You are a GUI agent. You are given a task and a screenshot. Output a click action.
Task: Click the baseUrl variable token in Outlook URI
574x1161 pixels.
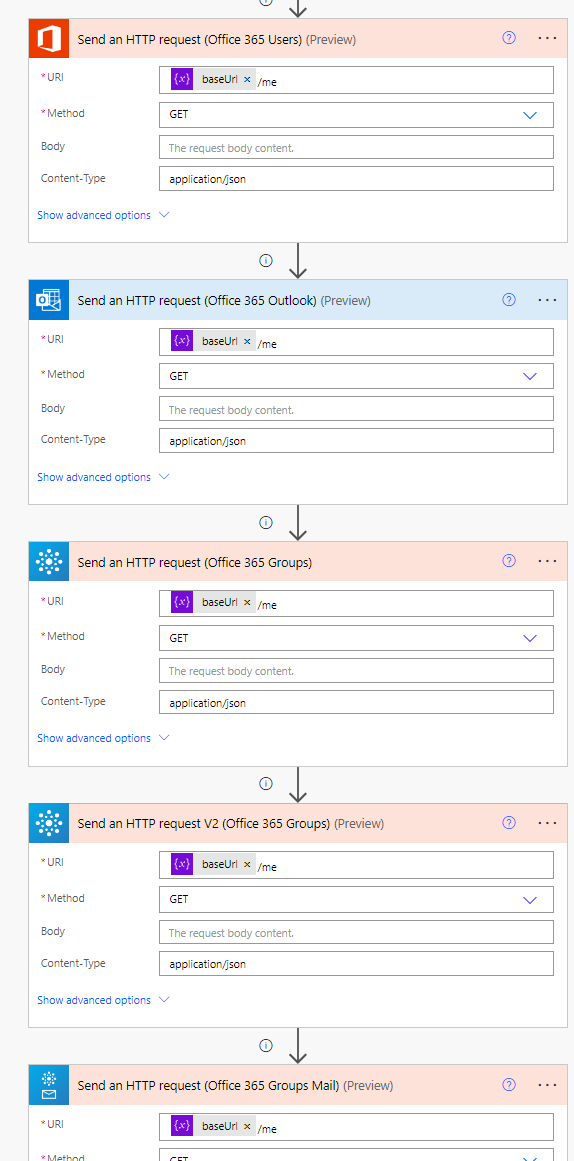[x=213, y=341]
